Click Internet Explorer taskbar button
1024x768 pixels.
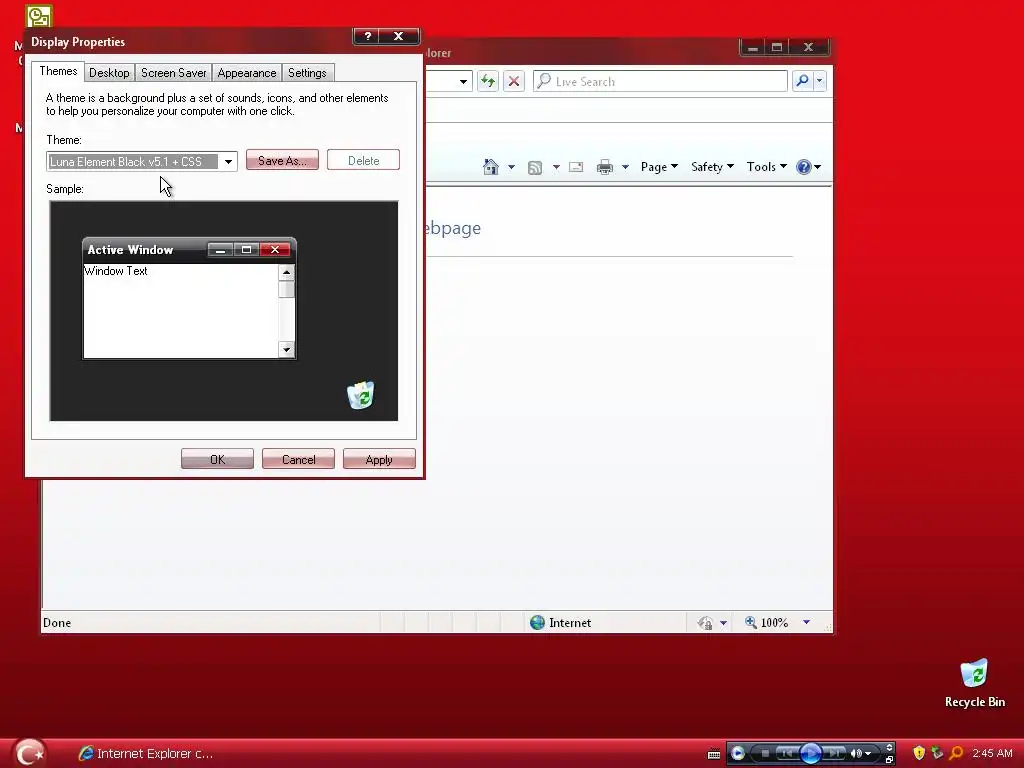click(146, 753)
